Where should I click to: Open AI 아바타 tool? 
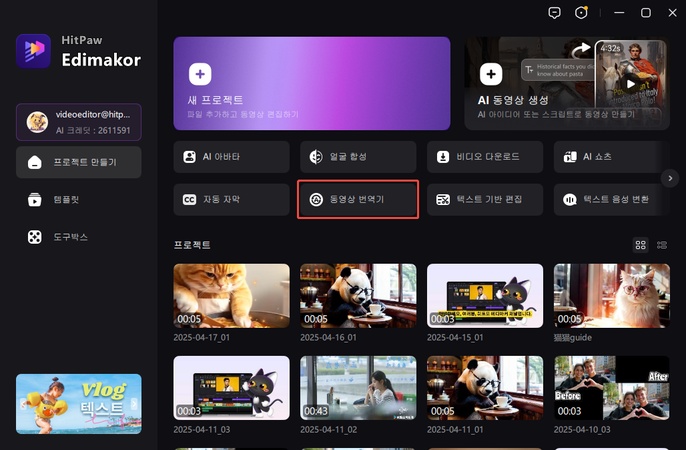(230, 157)
